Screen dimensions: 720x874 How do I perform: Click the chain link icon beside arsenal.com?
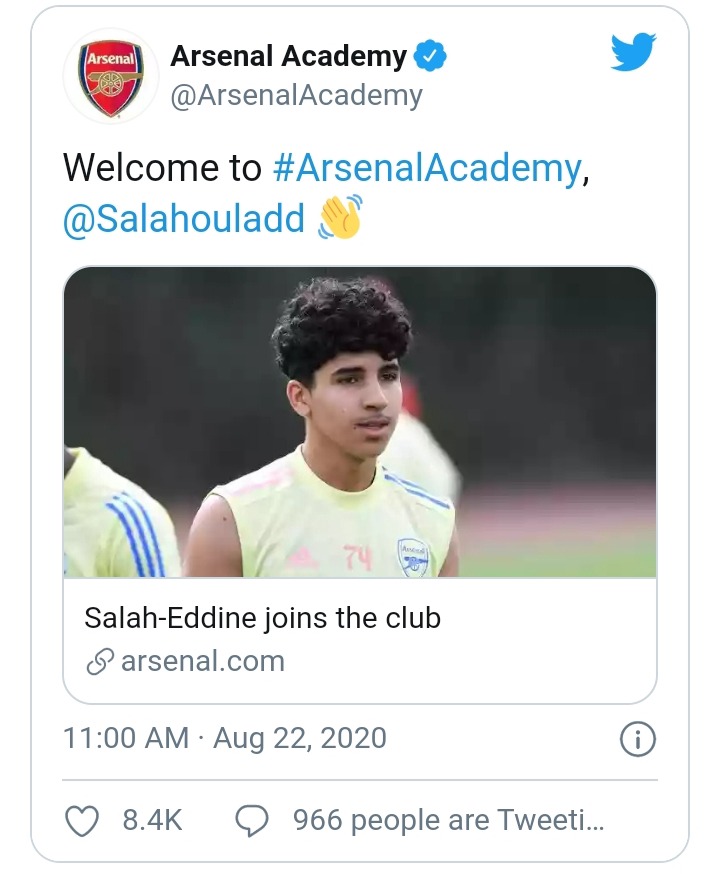coord(98,662)
